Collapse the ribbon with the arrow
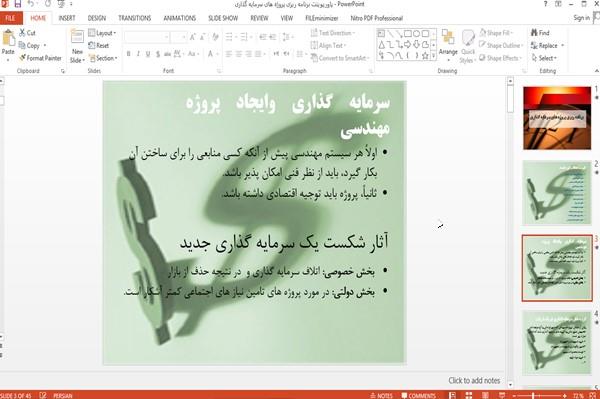The height and width of the screenshot is (399, 600). click(x=596, y=71)
